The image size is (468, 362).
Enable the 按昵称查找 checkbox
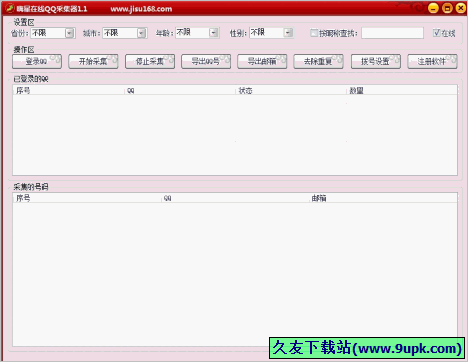coord(314,33)
